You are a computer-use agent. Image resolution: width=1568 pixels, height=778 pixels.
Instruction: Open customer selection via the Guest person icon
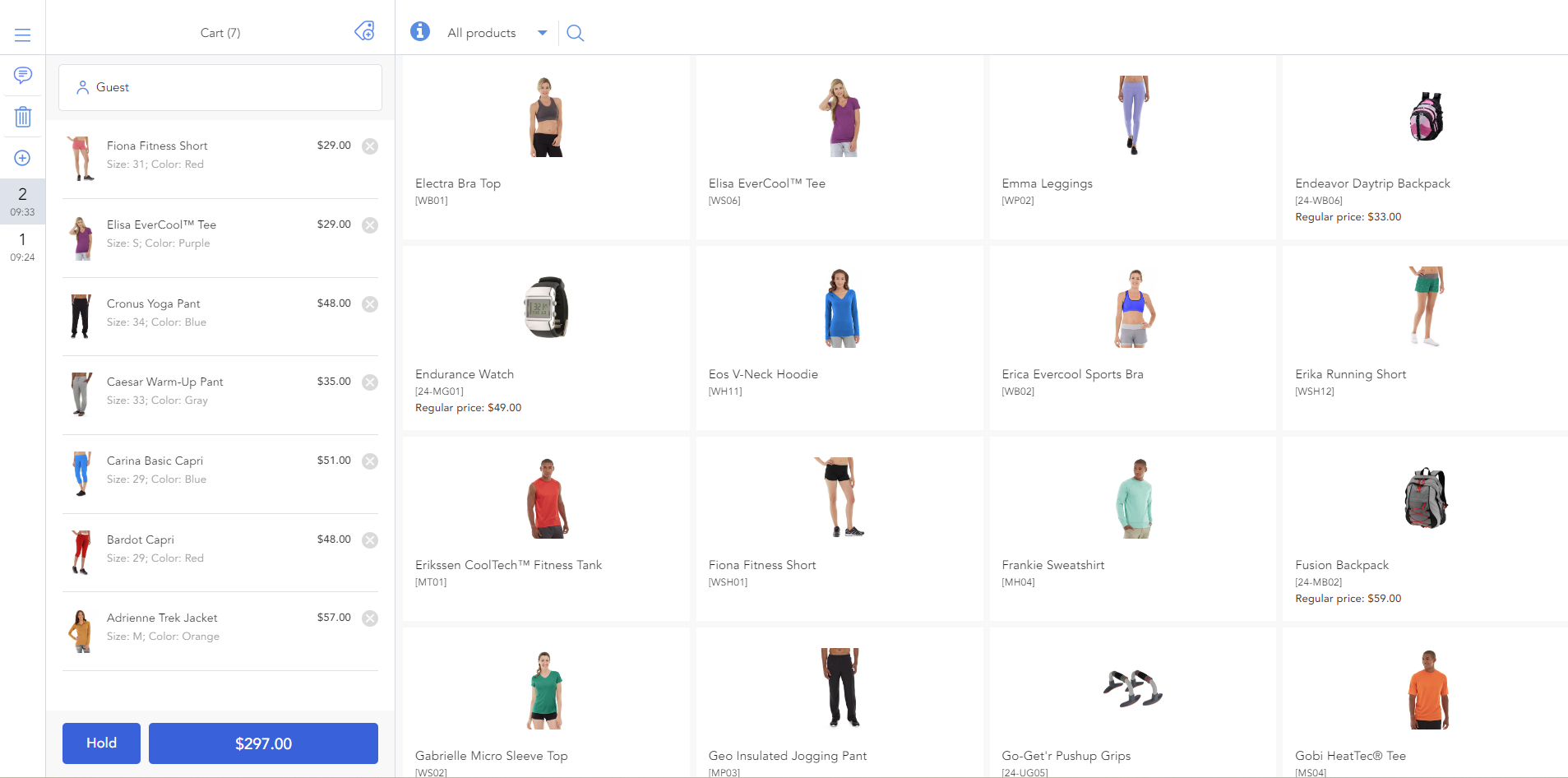[81, 87]
